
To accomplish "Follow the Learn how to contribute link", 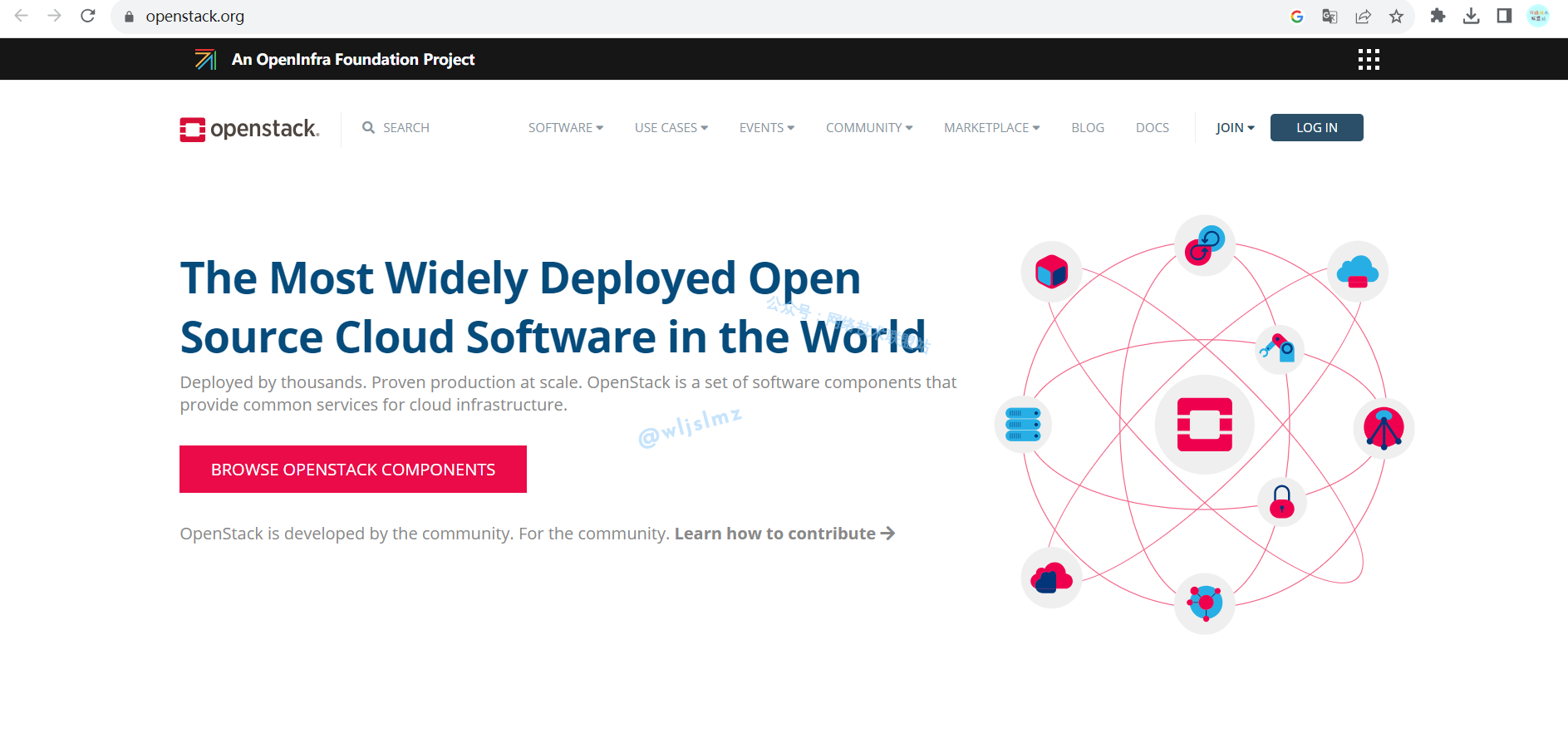I will pos(784,534).
